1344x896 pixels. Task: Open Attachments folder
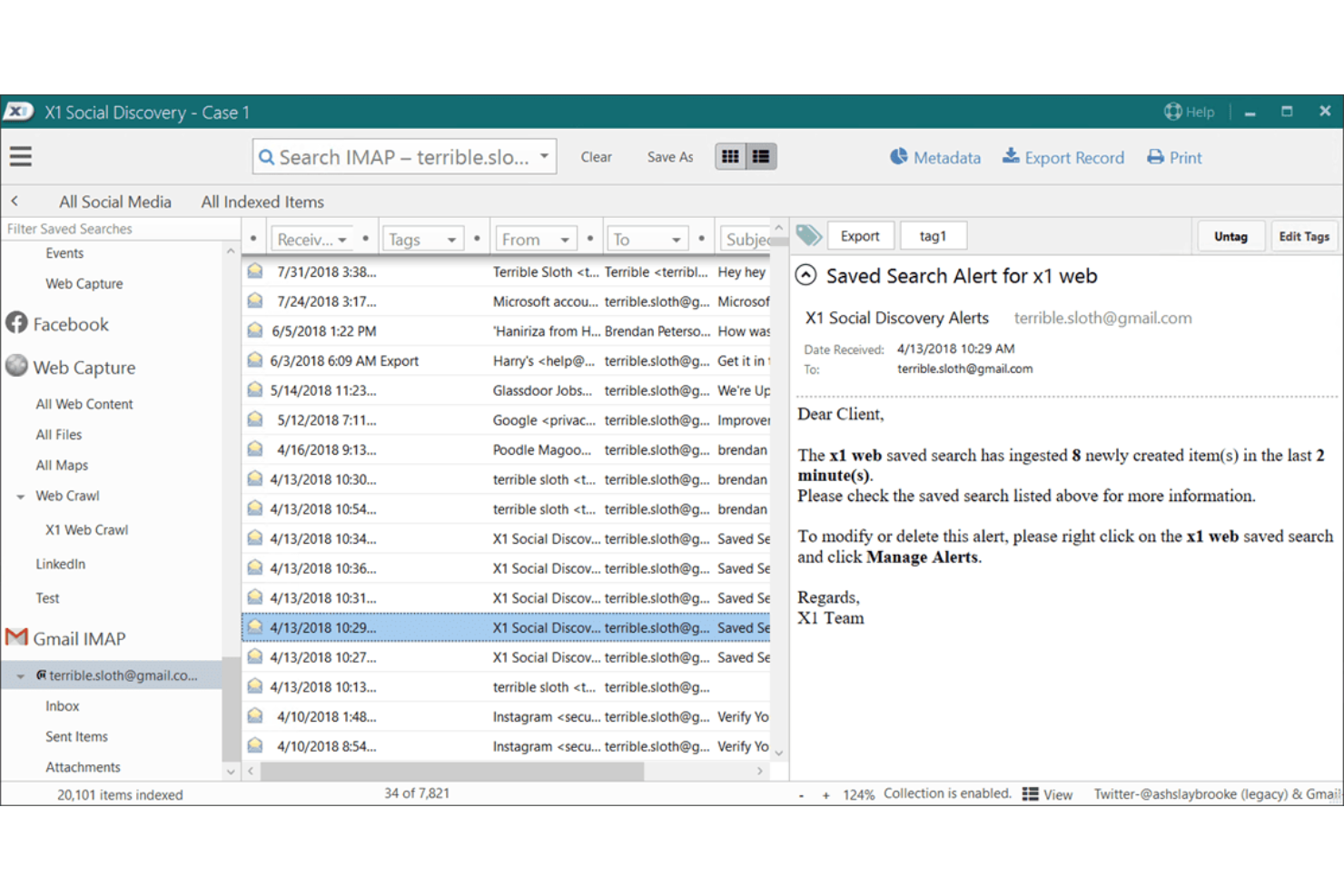(83, 767)
